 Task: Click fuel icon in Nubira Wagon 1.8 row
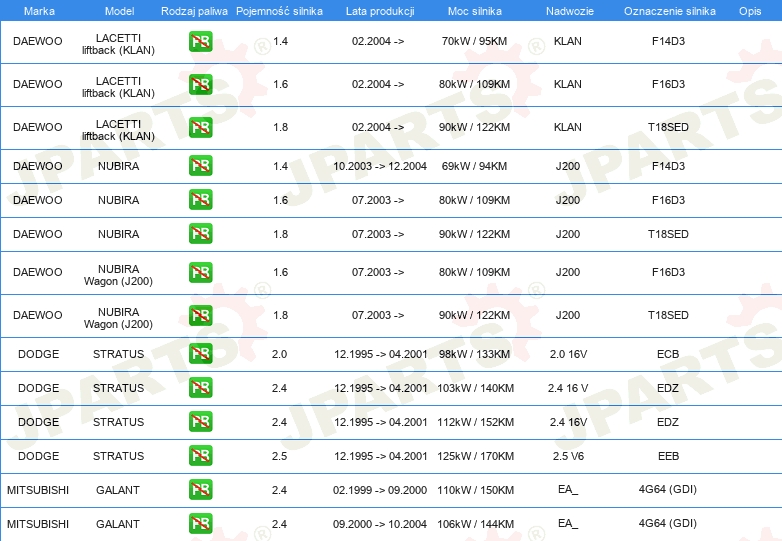pyautogui.click(x=200, y=315)
